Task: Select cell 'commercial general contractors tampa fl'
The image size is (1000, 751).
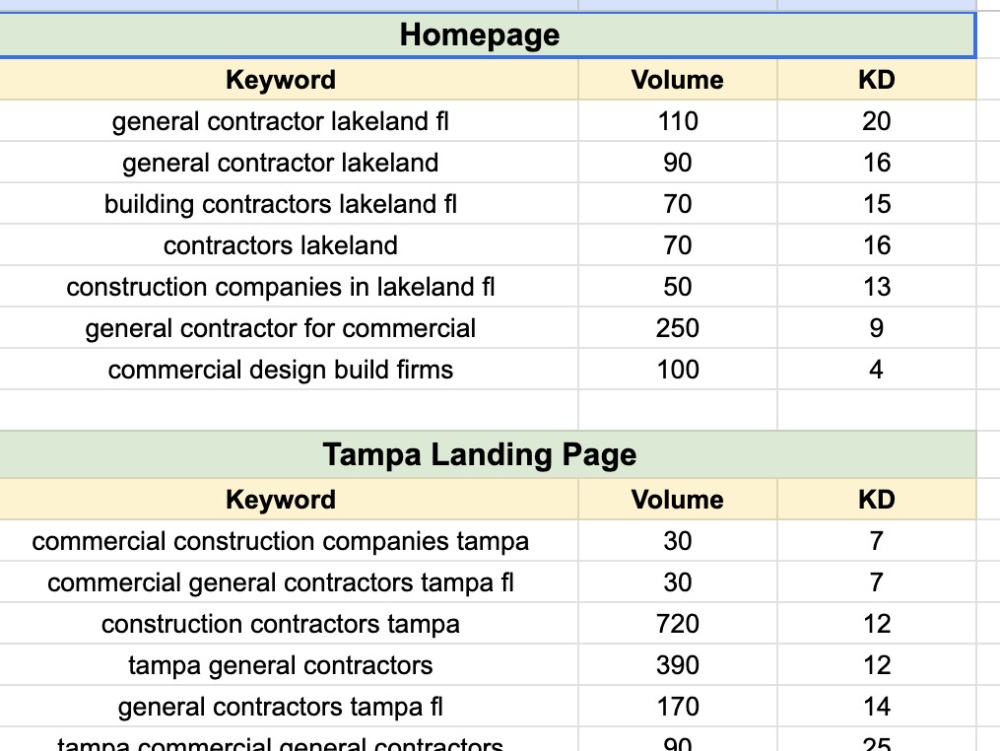Action: click(x=288, y=583)
